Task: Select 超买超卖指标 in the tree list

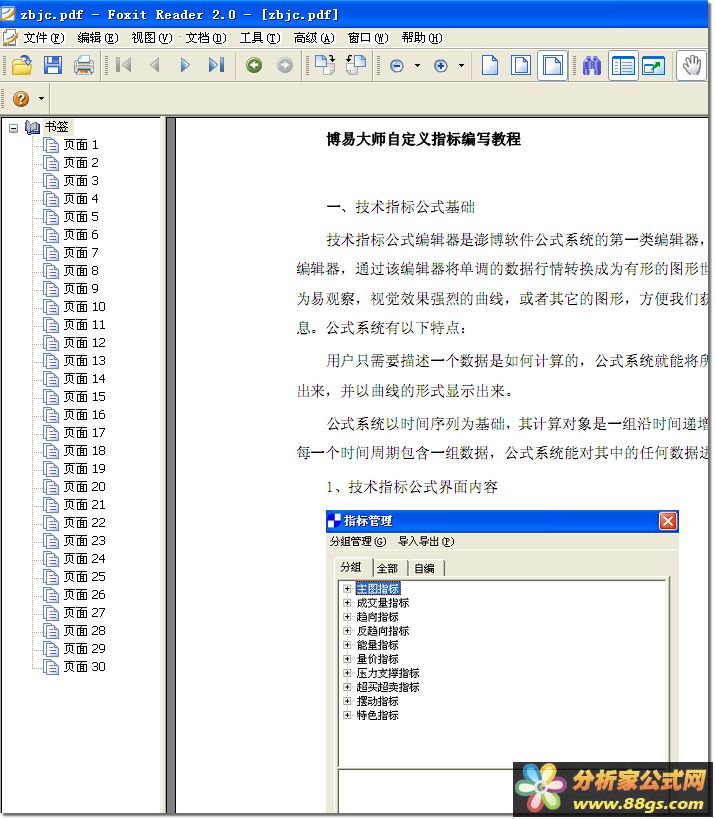Action: [388, 687]
